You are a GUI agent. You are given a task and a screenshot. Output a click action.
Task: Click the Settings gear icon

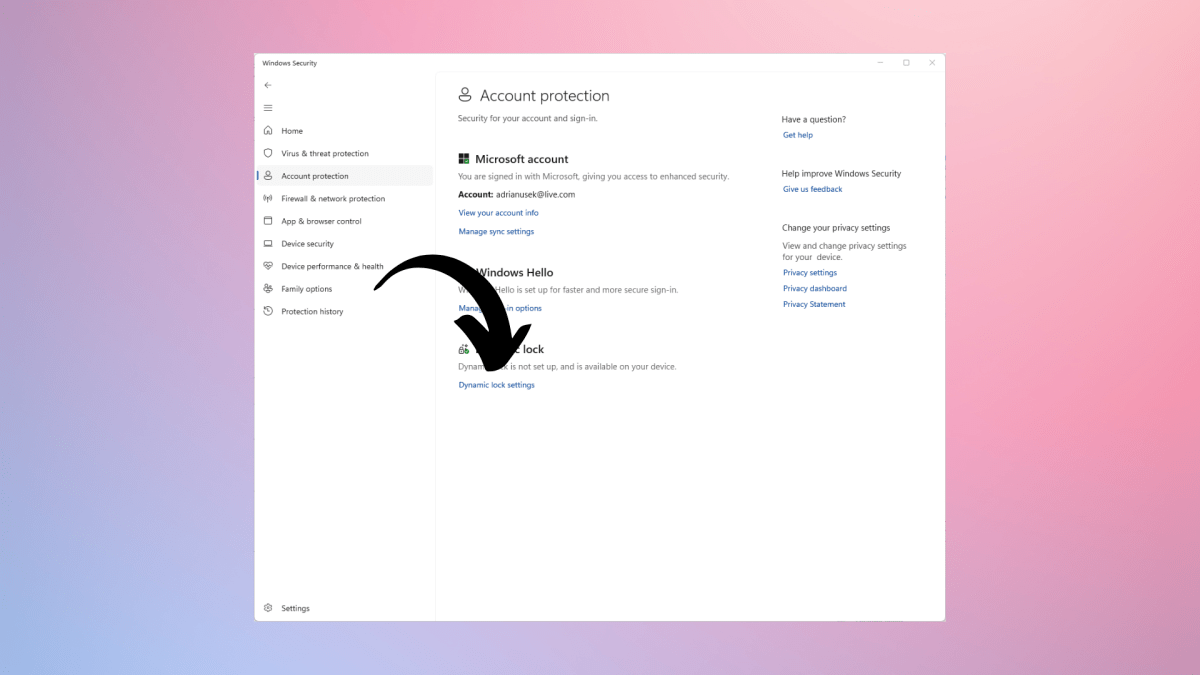pyautogui.click(x=268, y=608)
